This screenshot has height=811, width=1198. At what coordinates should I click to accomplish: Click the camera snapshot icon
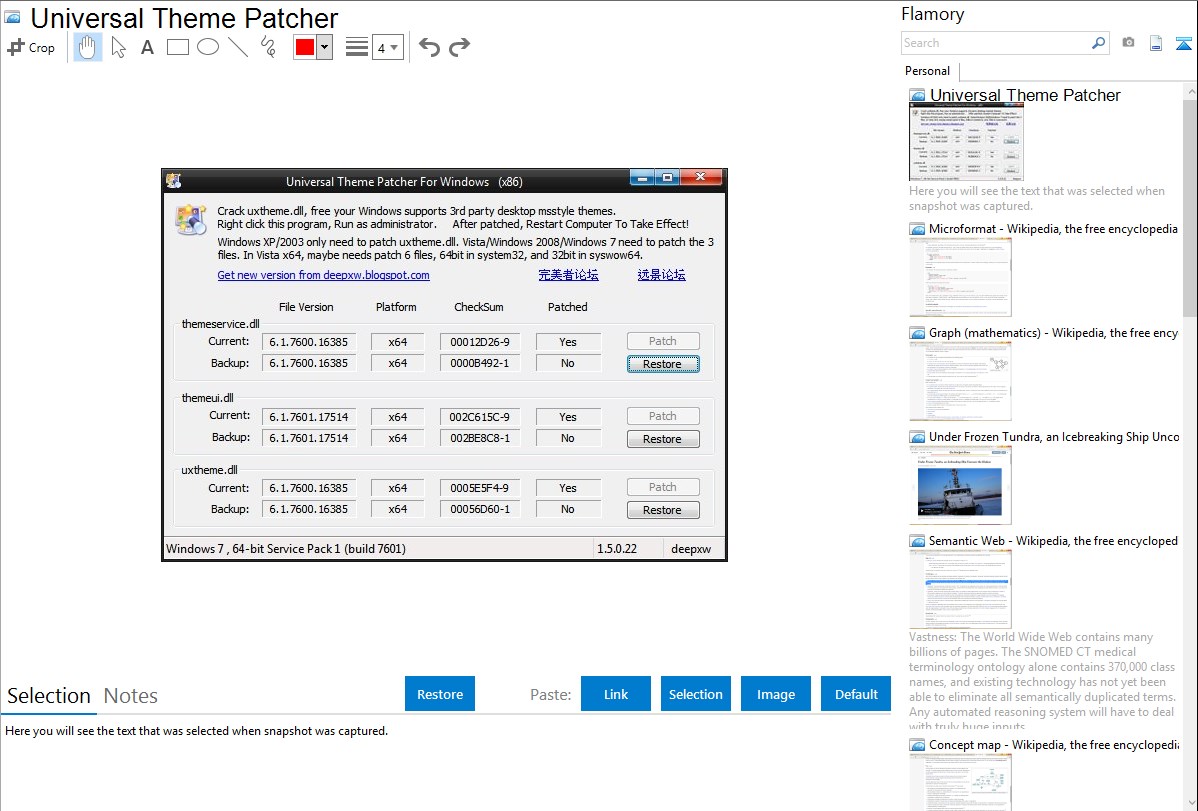[x=1128, y=43]
